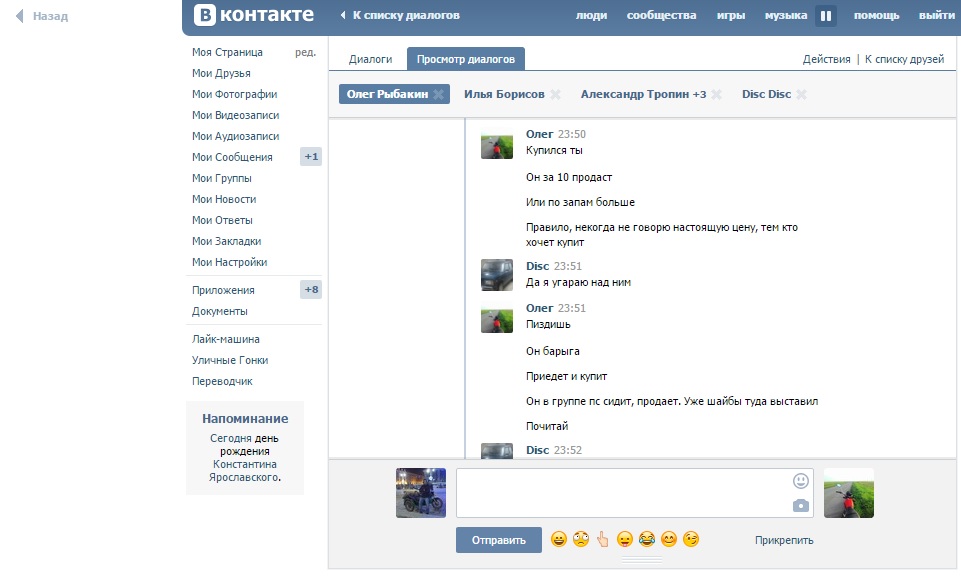Viewport: 961px width, 576px height.
Task: Click Олег's avatar on 23:50 message
Action: 496,143
